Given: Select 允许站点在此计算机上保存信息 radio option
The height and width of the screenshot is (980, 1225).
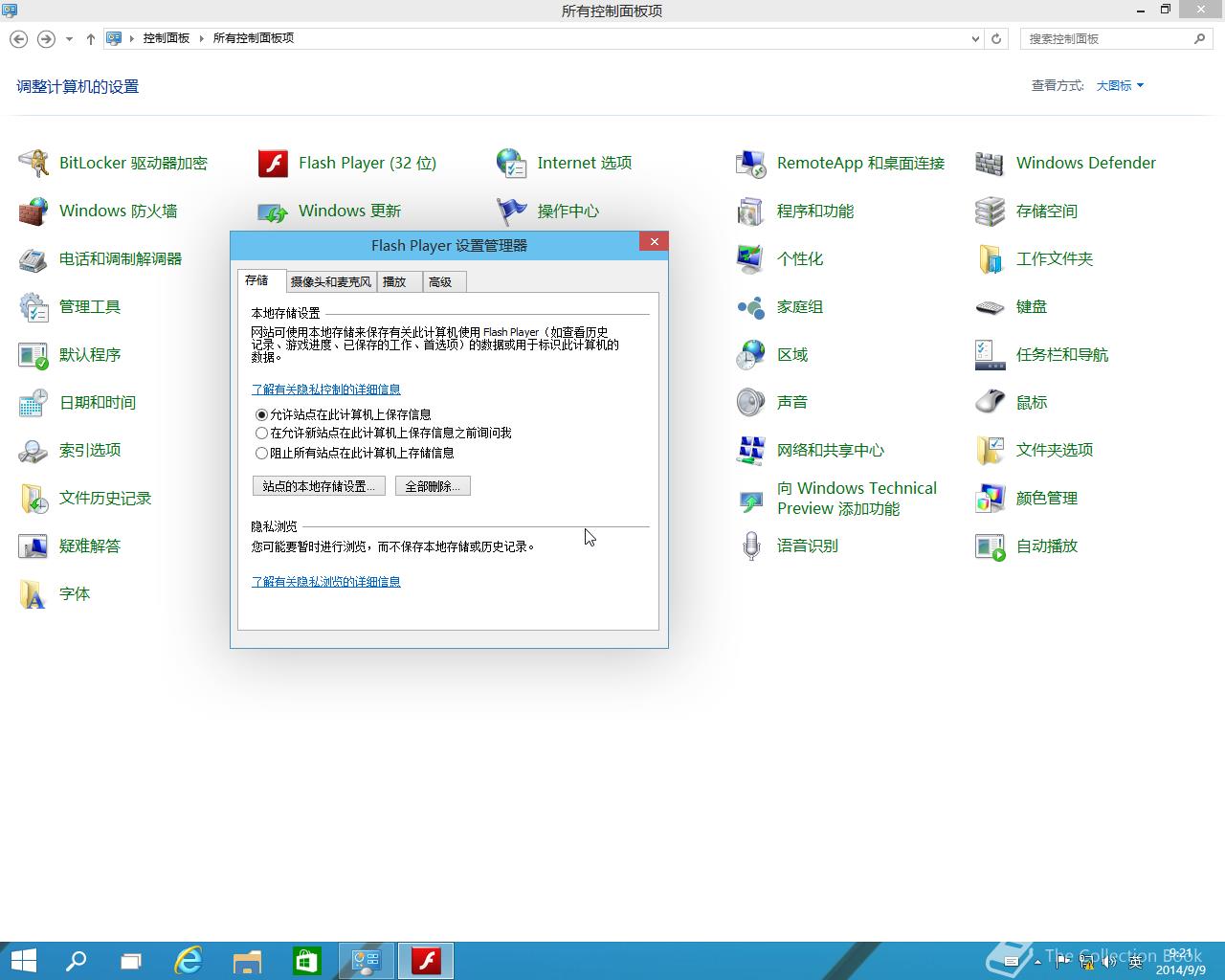Looking at the screenshot, I should coord(261,414).
